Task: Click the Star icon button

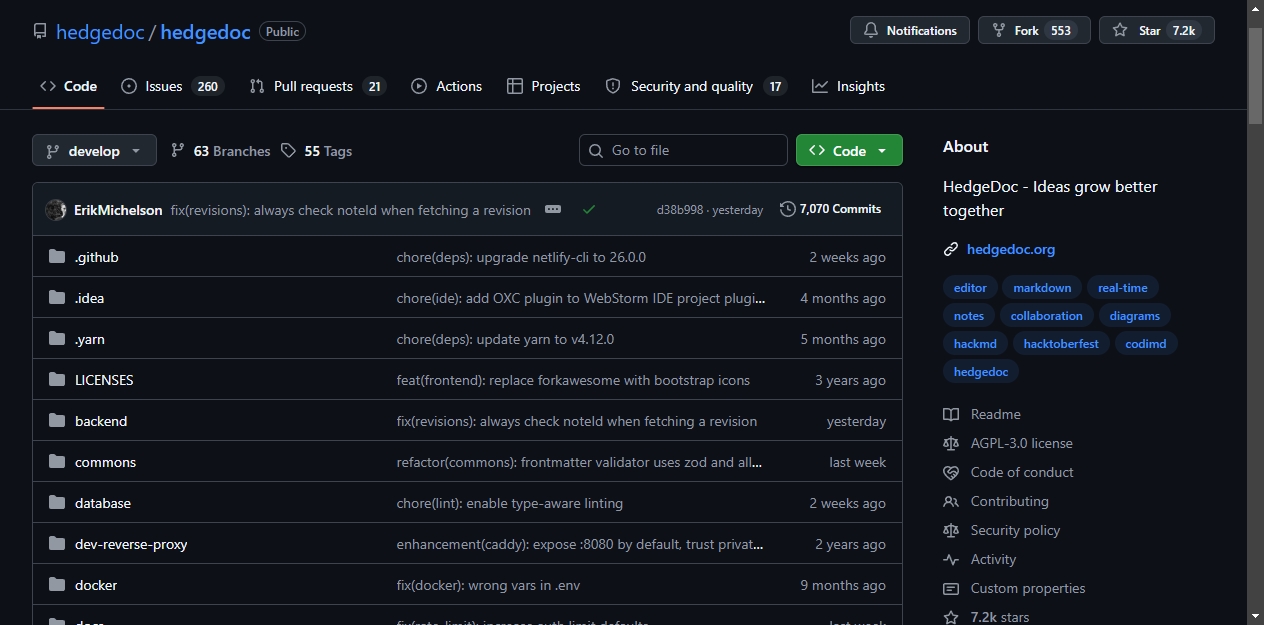Action: click(x=1120, y=31)
